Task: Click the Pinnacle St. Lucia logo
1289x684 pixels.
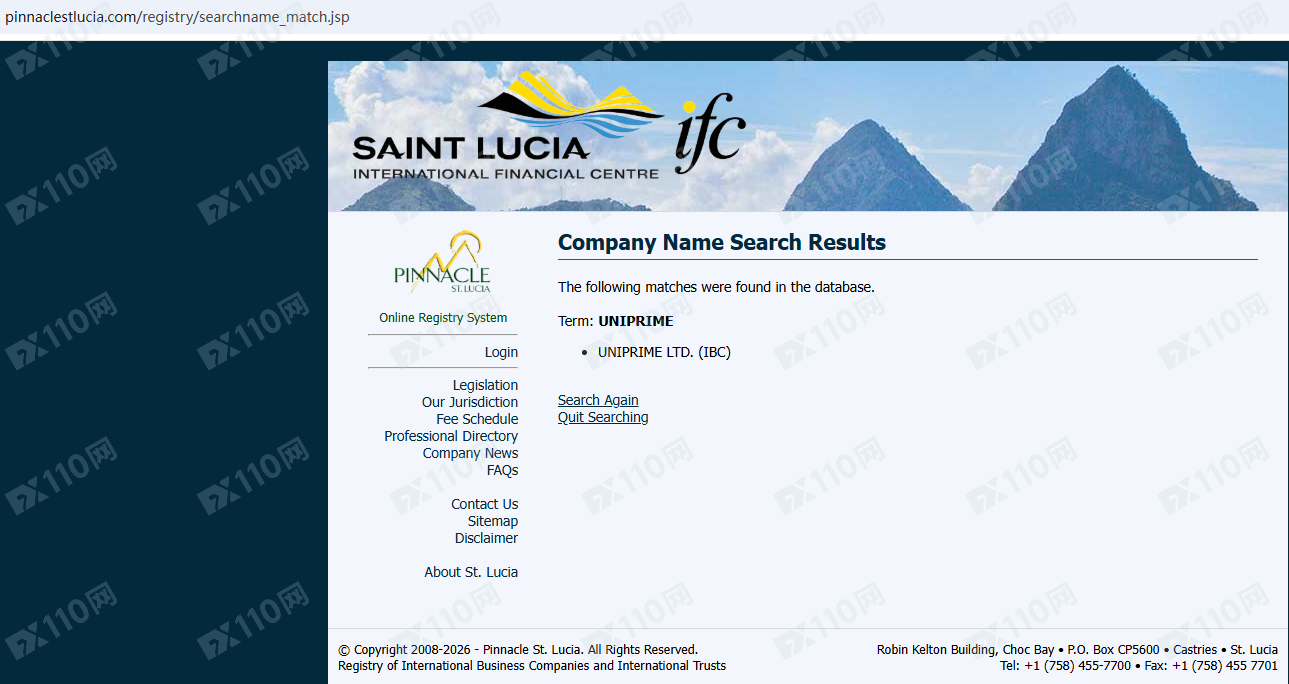Action: [x=443, y=262]
